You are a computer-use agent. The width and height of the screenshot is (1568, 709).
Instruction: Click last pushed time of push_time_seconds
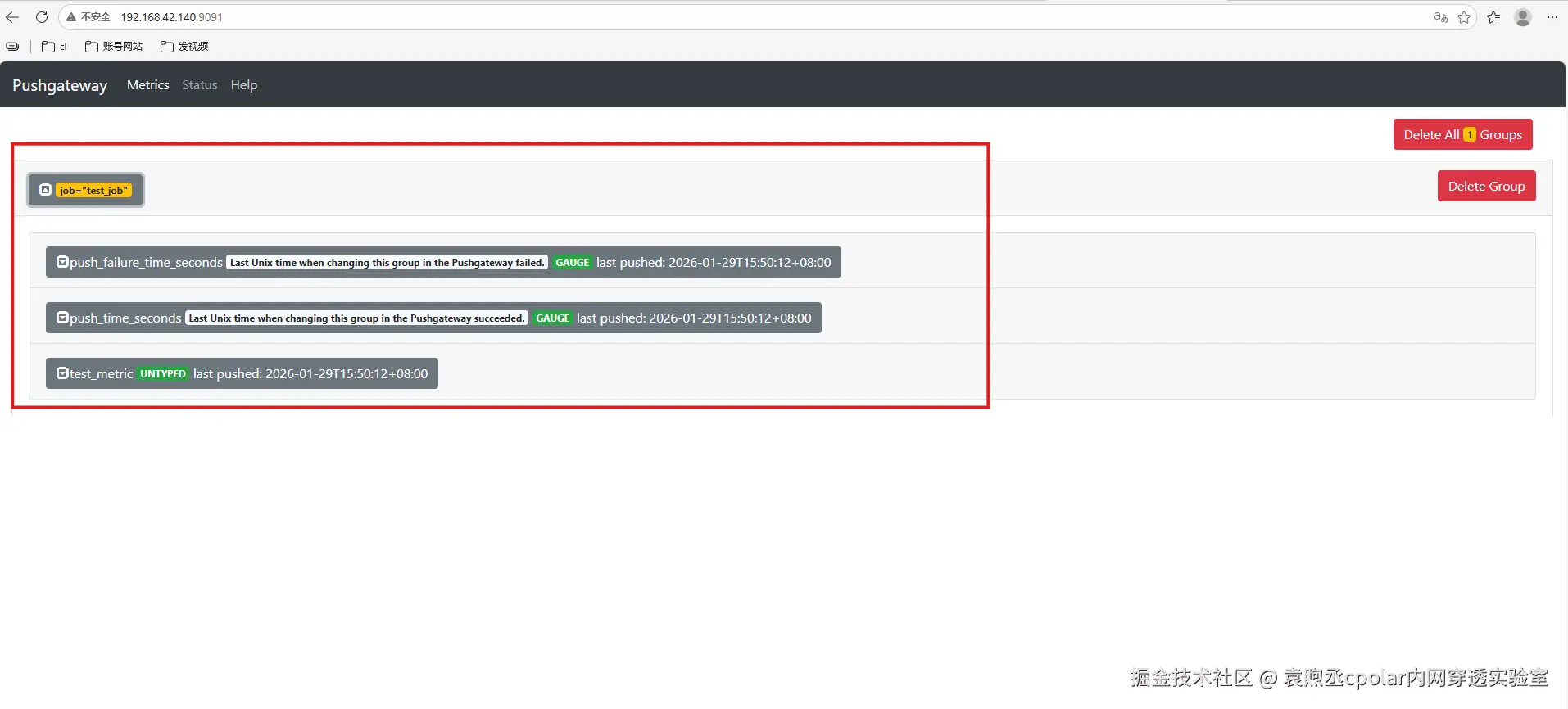click(x=694, y=318)
